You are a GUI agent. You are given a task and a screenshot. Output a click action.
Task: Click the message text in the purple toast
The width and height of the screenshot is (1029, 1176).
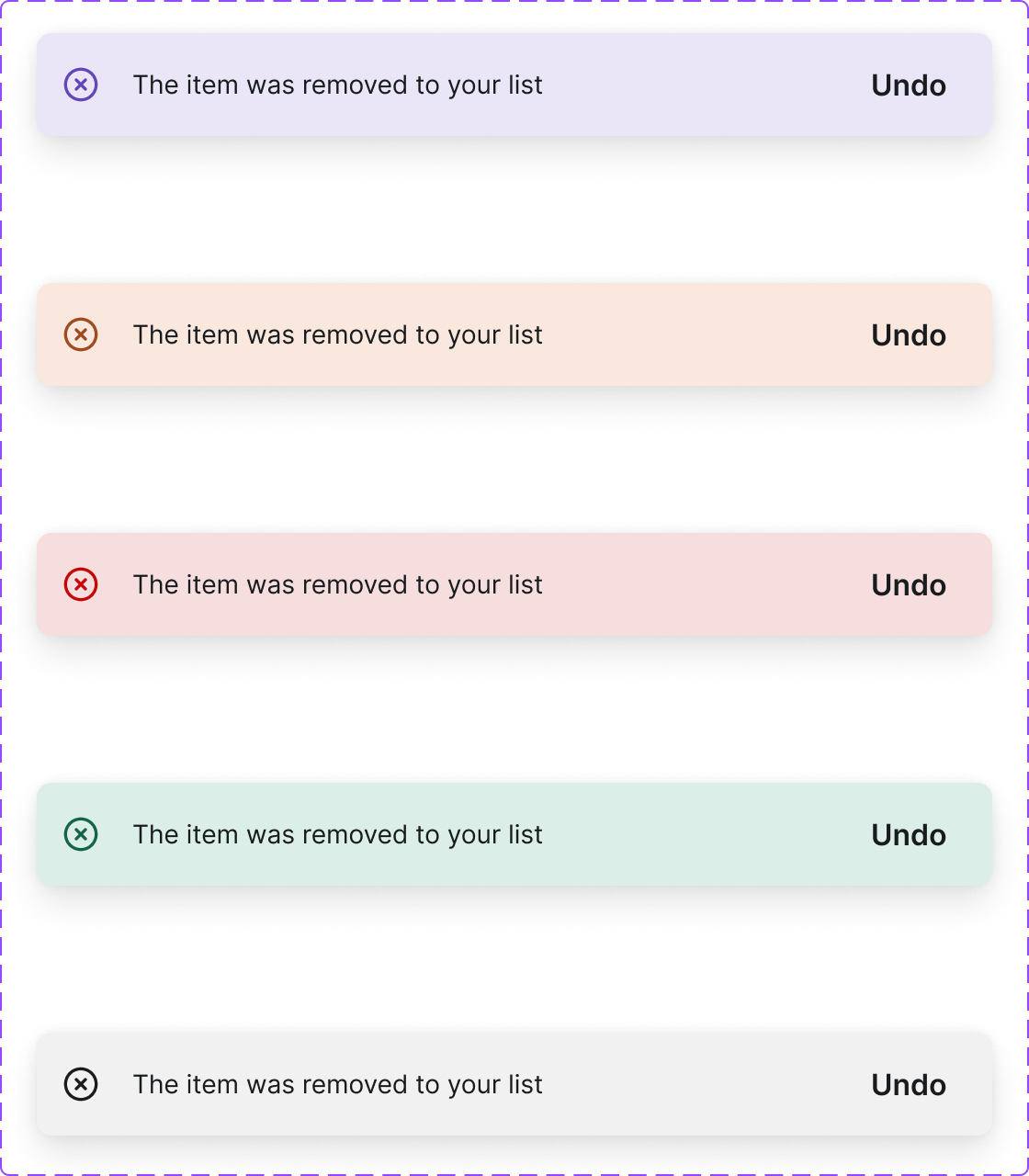[x=337, y=85]
